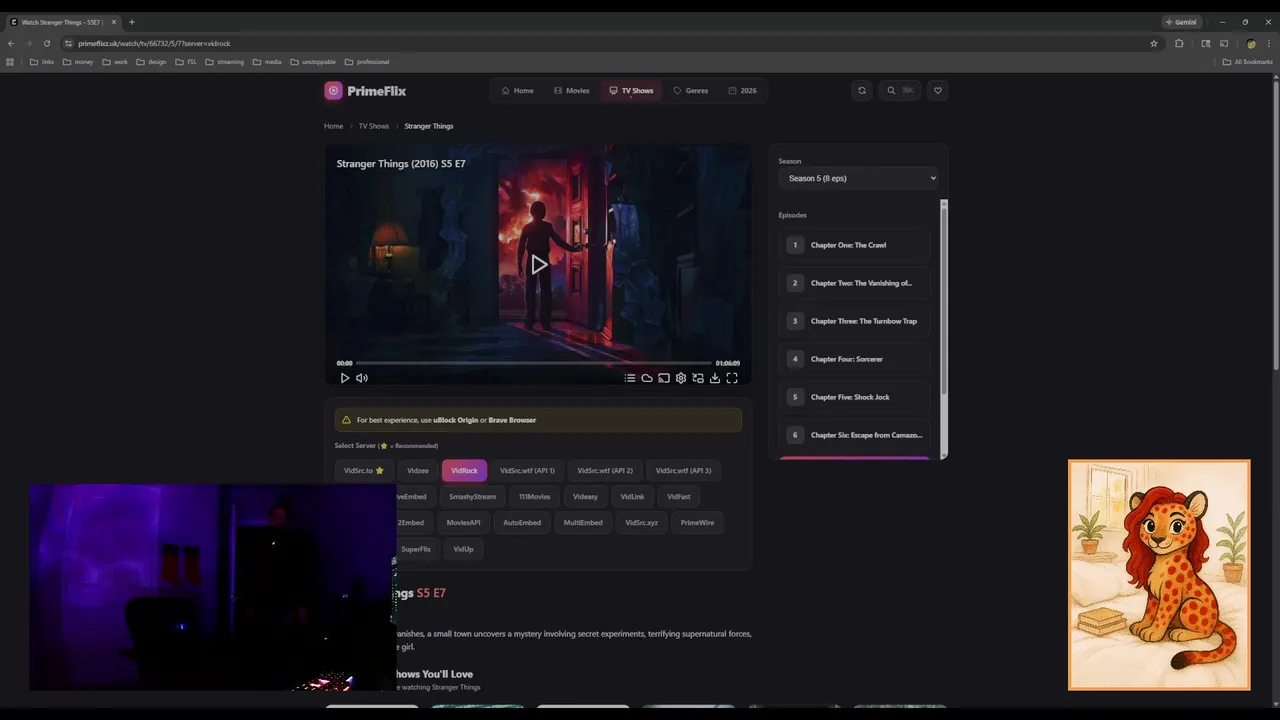
Task: Choose the Videasy server
Action: coord(586,497)
